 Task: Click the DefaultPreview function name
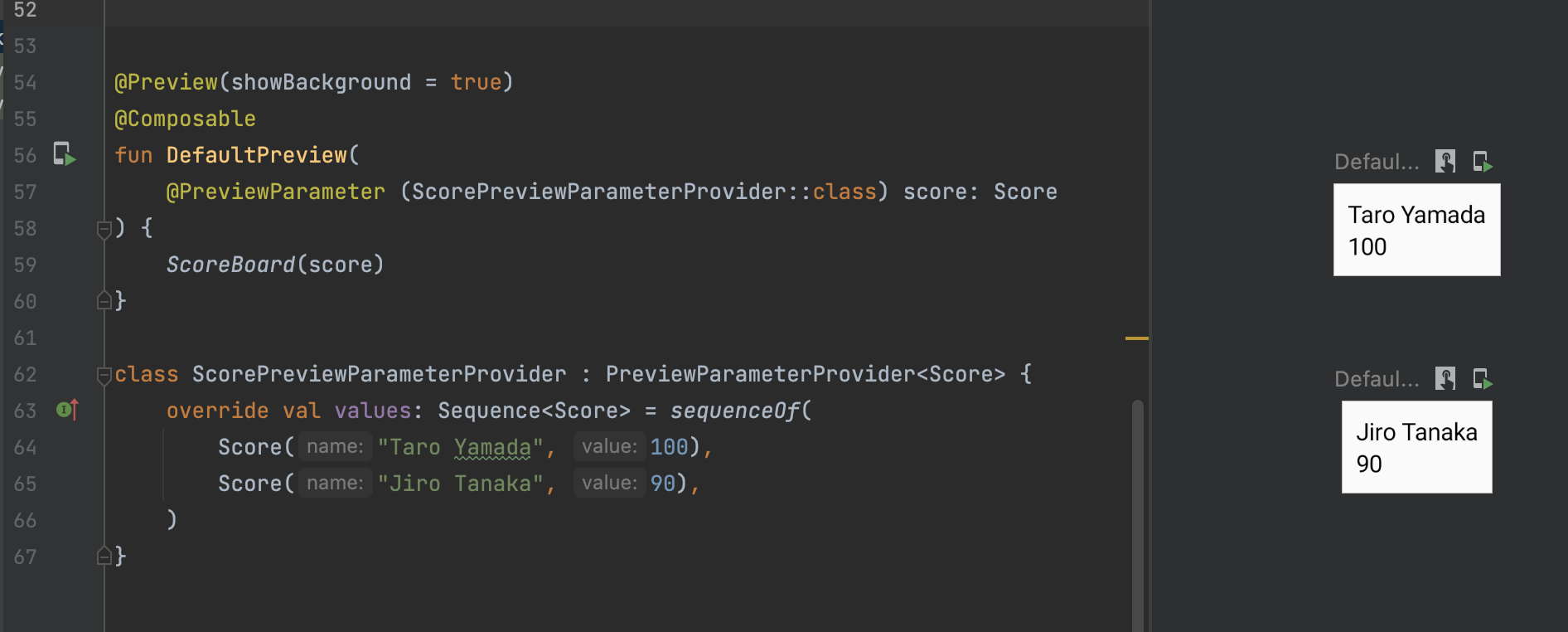pyautogui.click(x=256, y=155)
